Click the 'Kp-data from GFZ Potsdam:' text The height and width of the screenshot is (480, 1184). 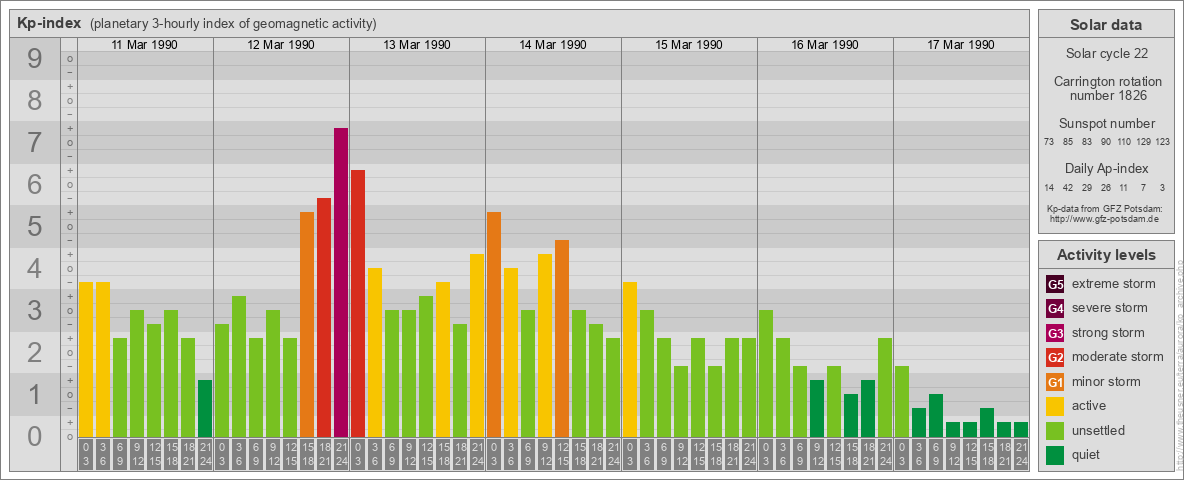coord(1103,208)
